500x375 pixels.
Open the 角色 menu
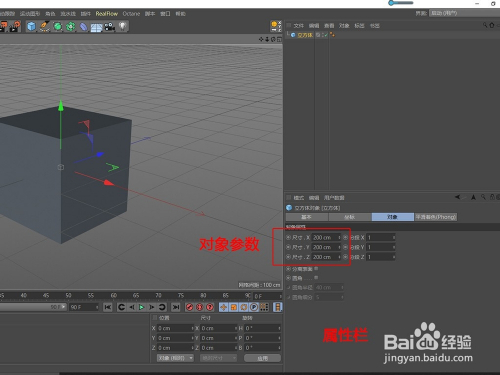coord(50,14)
